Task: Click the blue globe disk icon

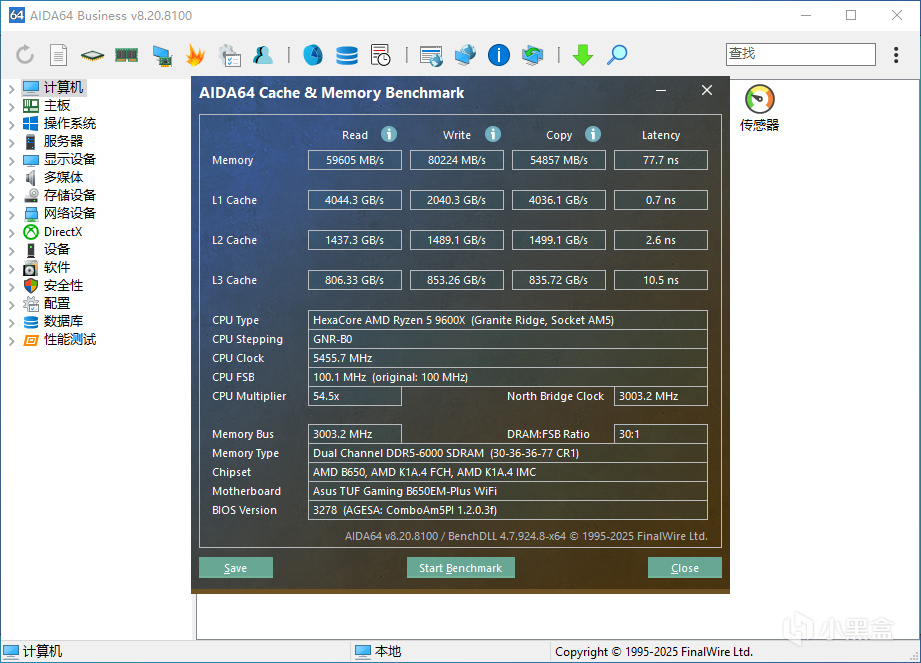Action: tap(312, 55)
